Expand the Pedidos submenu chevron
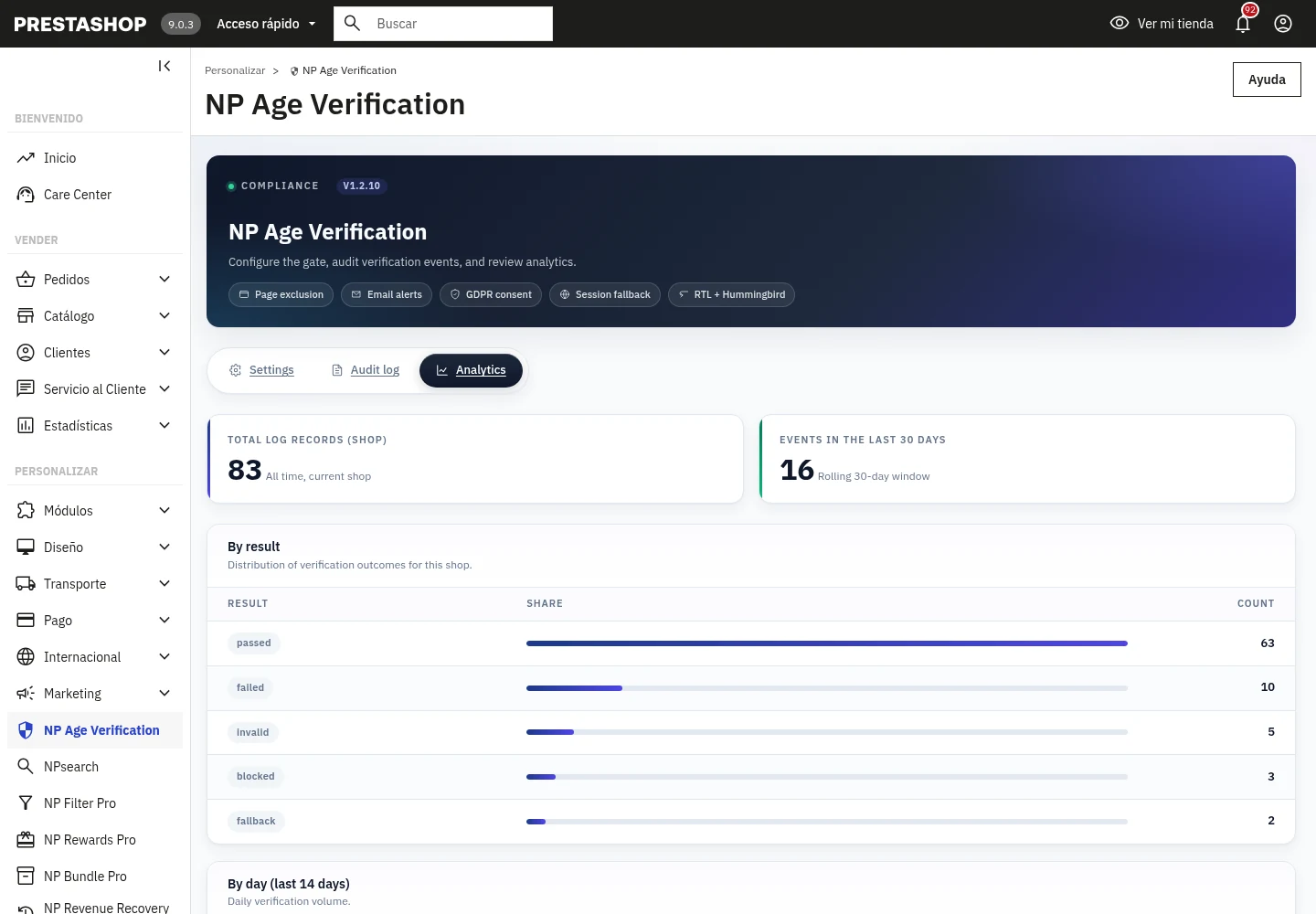 coord(164,280)
